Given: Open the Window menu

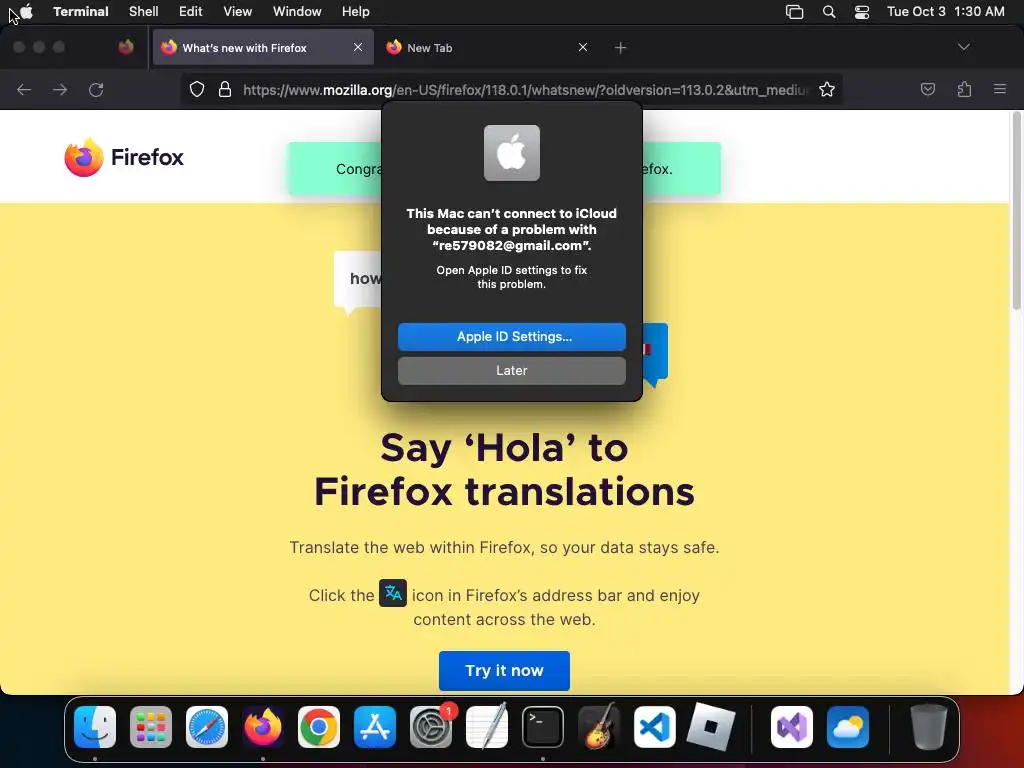Looking at the screenshot, I should 297,12.
